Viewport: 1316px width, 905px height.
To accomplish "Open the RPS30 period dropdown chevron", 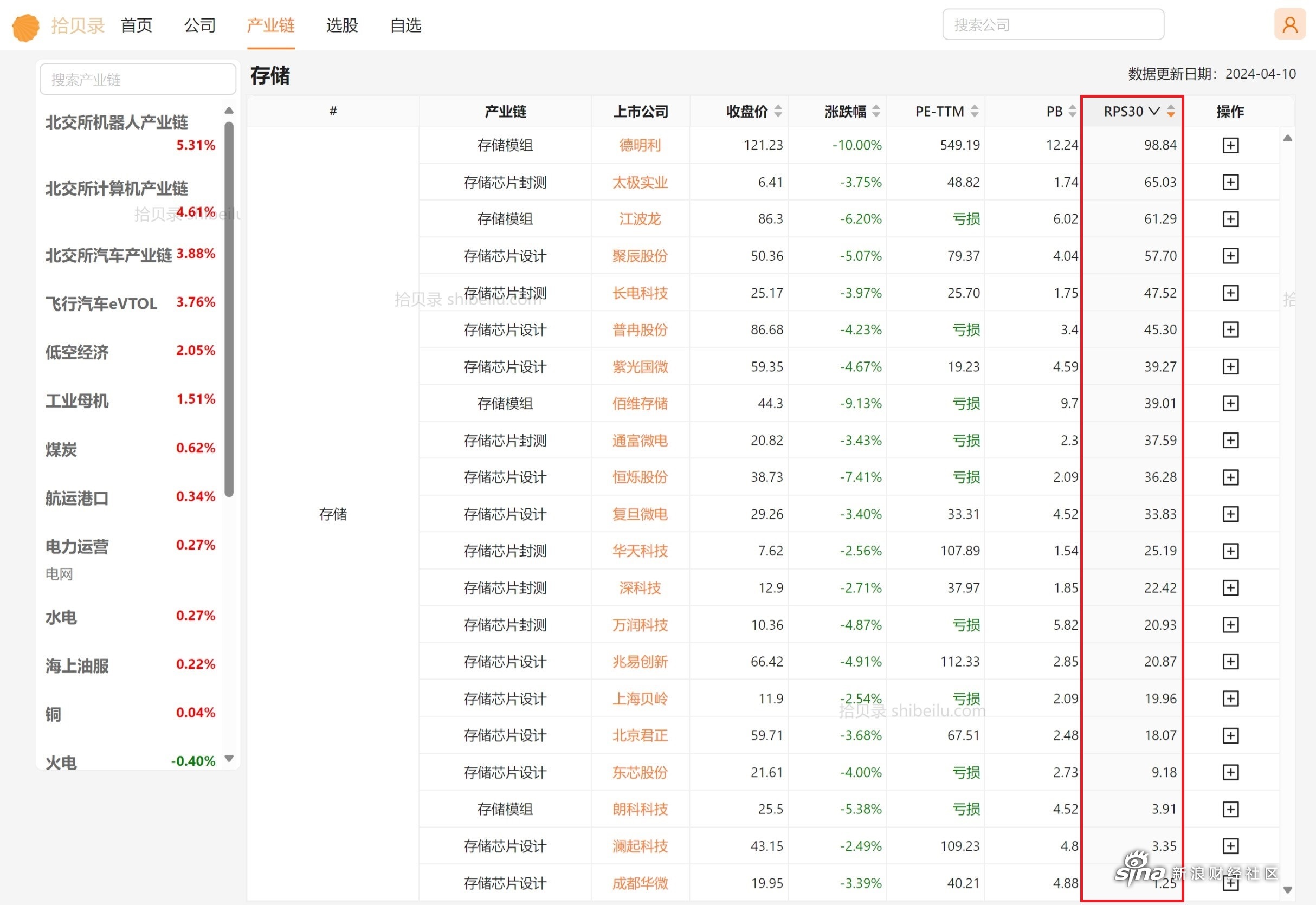I will click(1154, 111).
